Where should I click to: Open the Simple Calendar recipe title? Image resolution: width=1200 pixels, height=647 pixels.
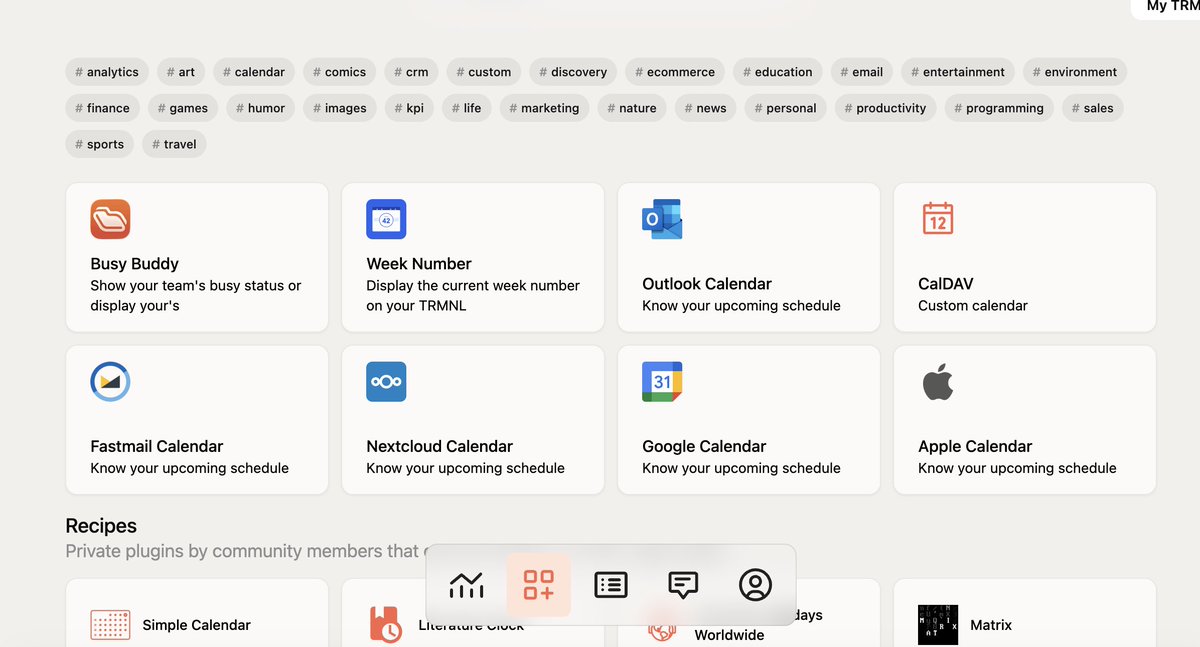coord(197,625)
